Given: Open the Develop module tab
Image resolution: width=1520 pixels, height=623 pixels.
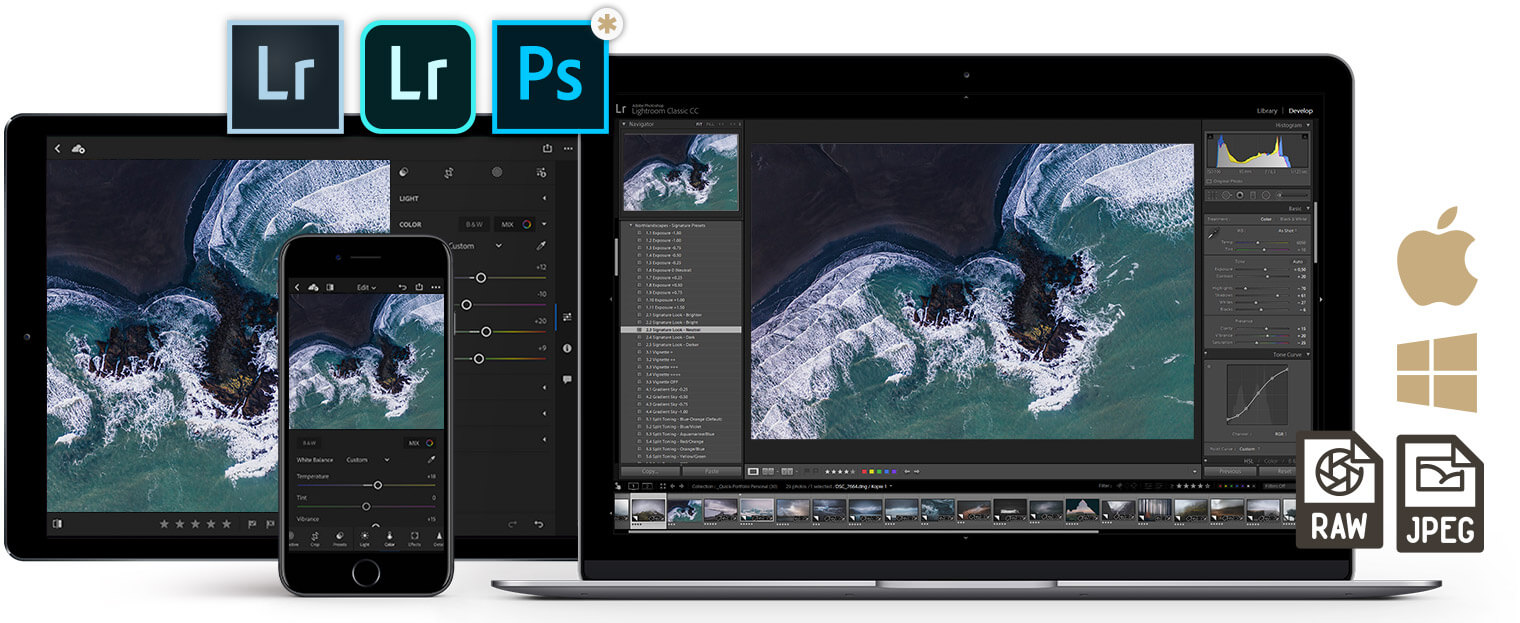Looking at the screenshot, I should click(1300, 111).
